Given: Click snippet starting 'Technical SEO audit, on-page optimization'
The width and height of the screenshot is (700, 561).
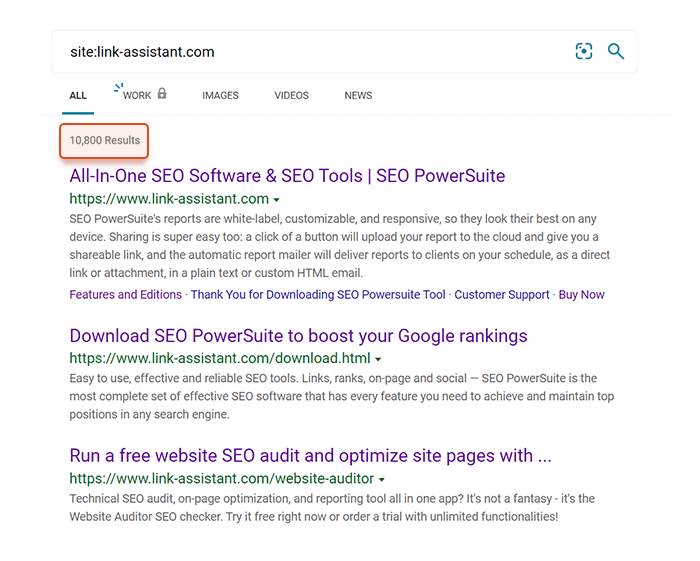Looking at the screenshot, I should (332, 507).
